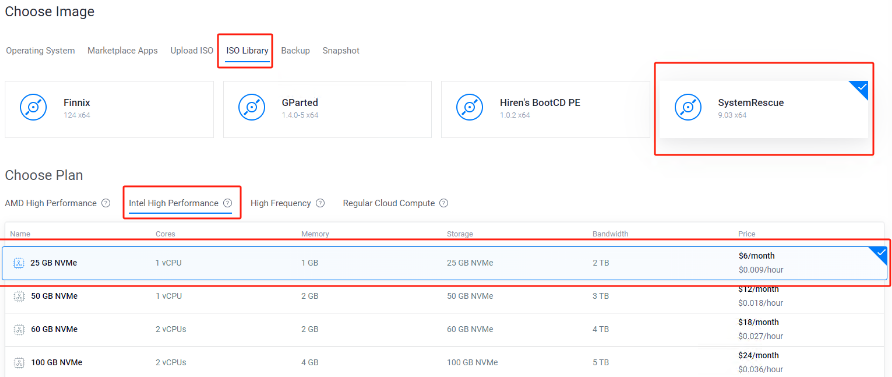
Task: Open the Upload ISO tab
Action: click(x=192, y=51)
